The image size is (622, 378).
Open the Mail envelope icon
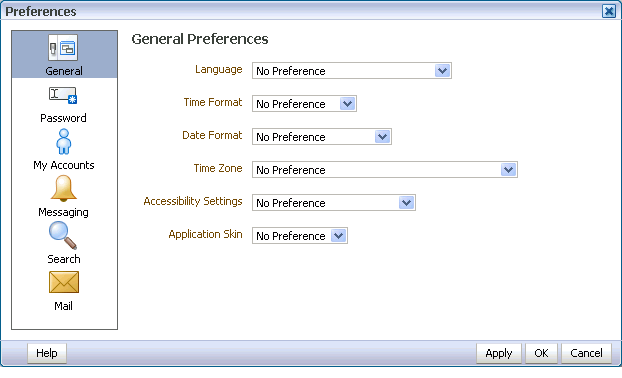click(x=64, y=282)
